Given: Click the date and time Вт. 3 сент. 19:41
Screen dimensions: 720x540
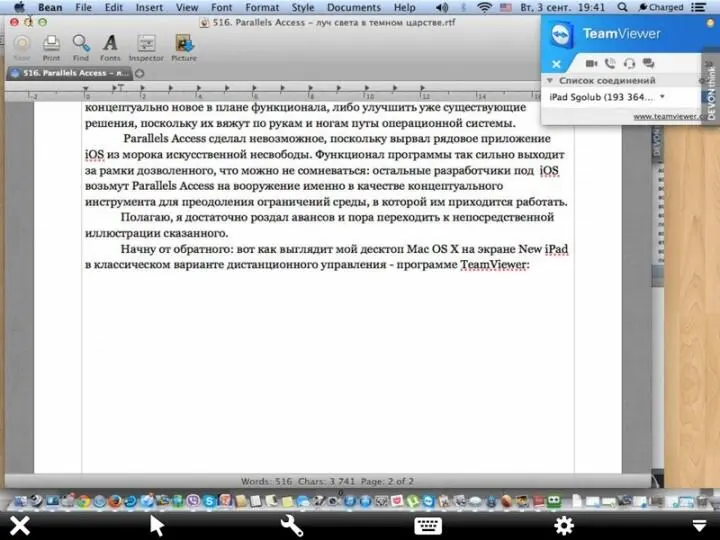Looking at the screenshot, I should [562, 7].
